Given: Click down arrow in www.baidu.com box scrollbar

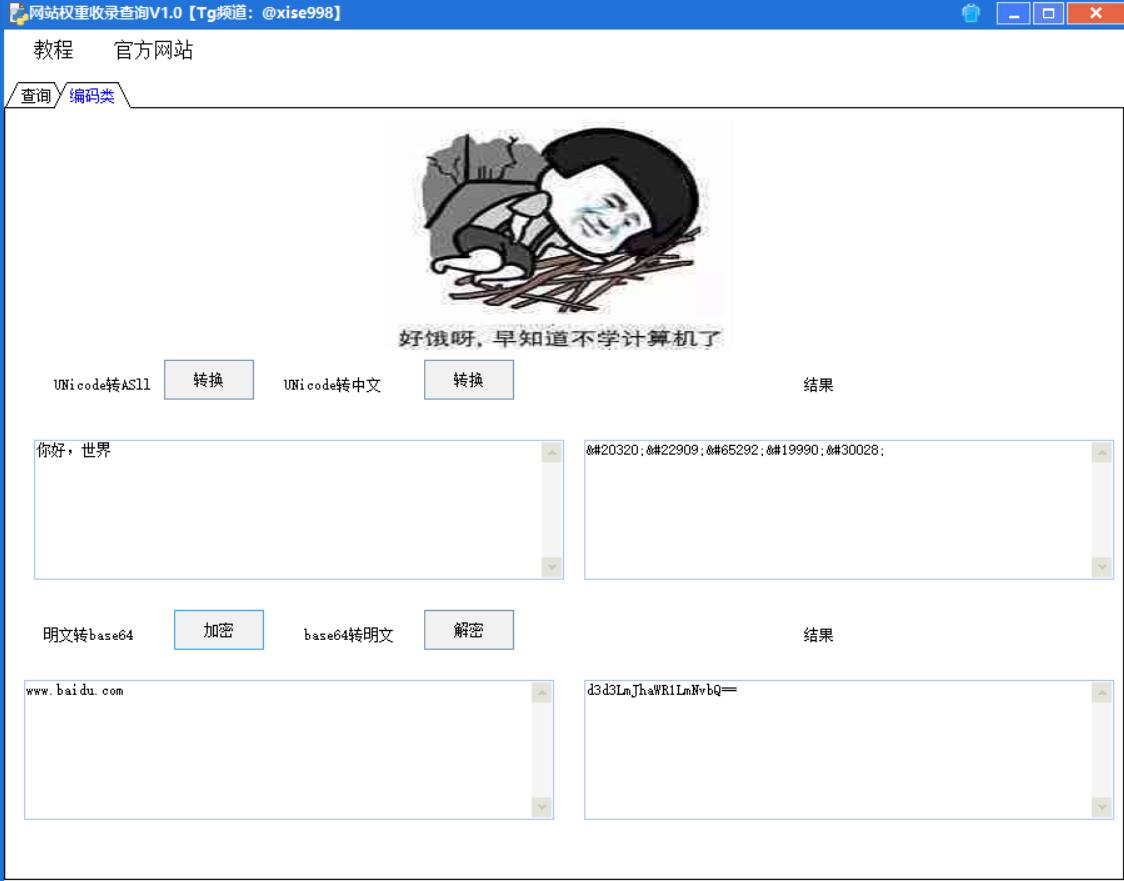Looking at the screenshot, I should pyautogui.click(x=542, y=807).
